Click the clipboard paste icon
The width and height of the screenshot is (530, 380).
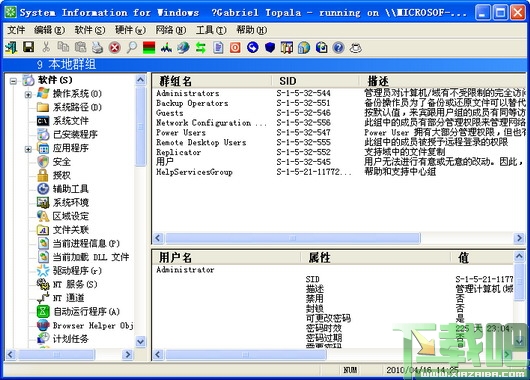pyautogui.click(x=80, y=47)
